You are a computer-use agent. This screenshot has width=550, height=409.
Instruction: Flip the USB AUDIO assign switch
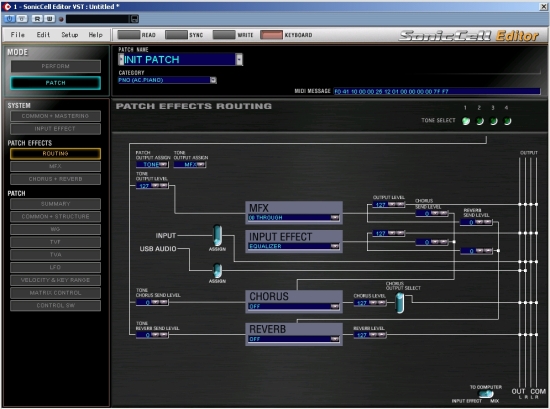pyautogui.click(x=217, y=270)
